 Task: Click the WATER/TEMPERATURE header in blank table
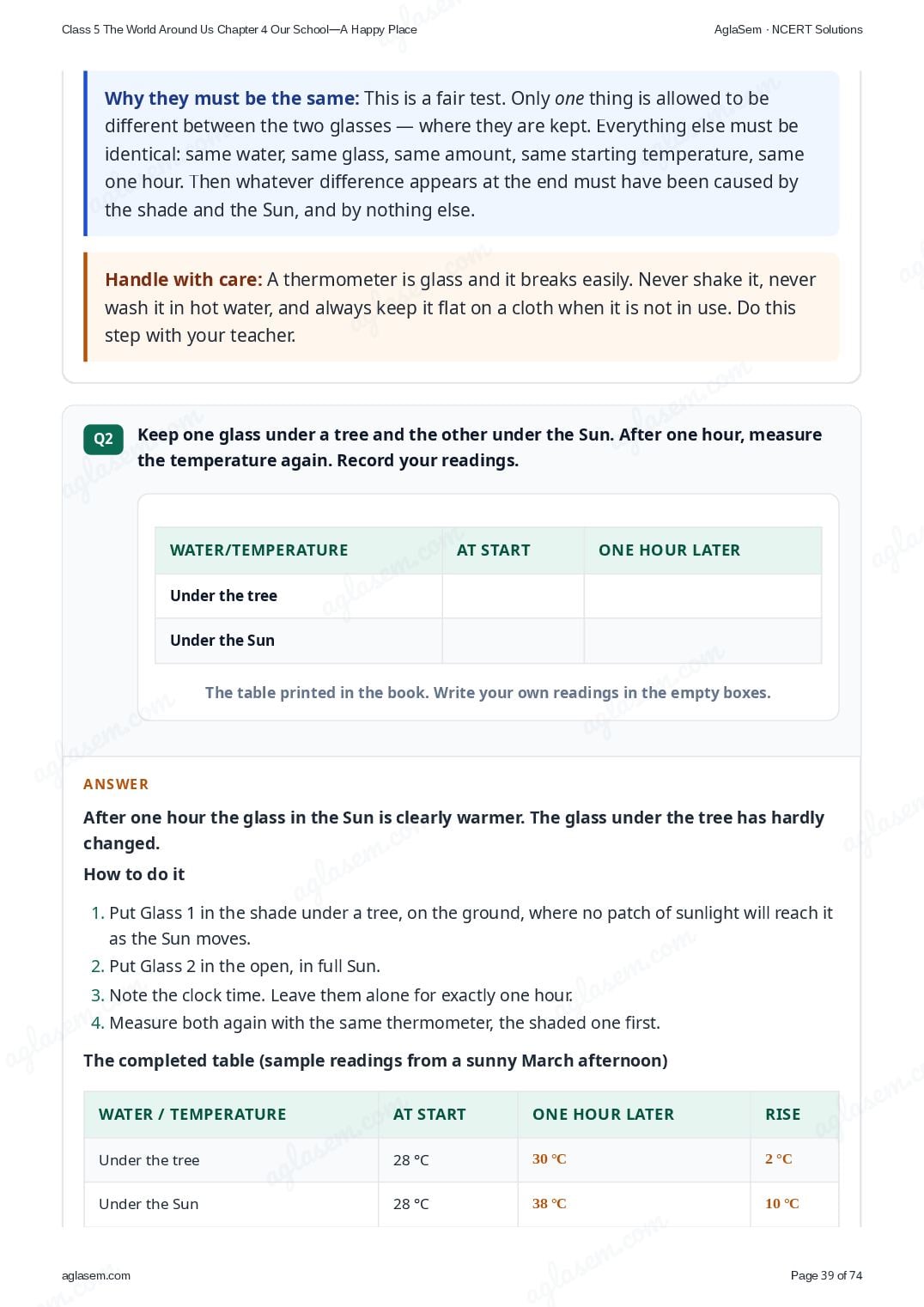(x=259, y=550)
